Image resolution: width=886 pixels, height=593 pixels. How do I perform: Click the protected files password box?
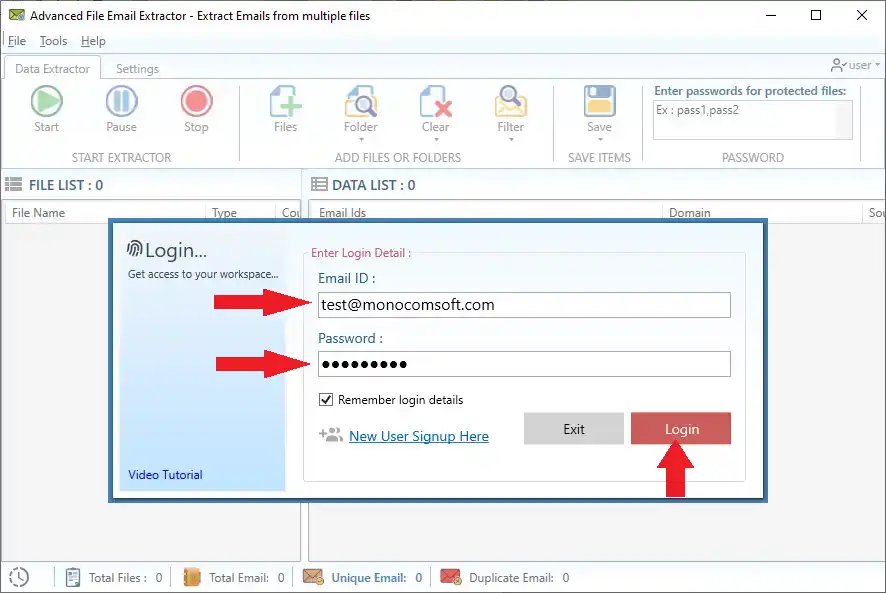pos(753,120)
